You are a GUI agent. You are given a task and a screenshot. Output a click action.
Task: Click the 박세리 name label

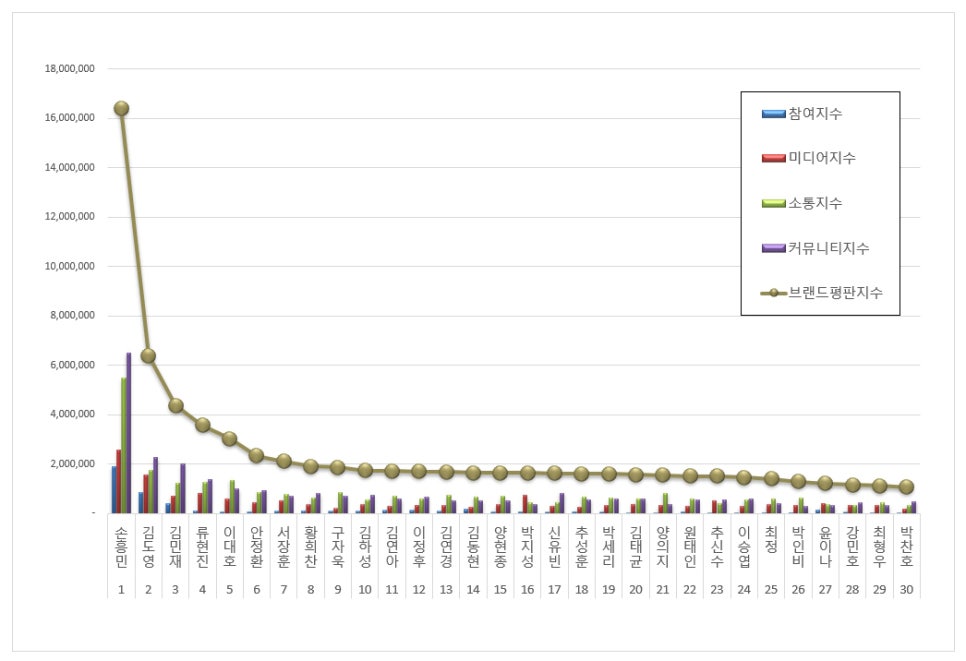(609, 546)
